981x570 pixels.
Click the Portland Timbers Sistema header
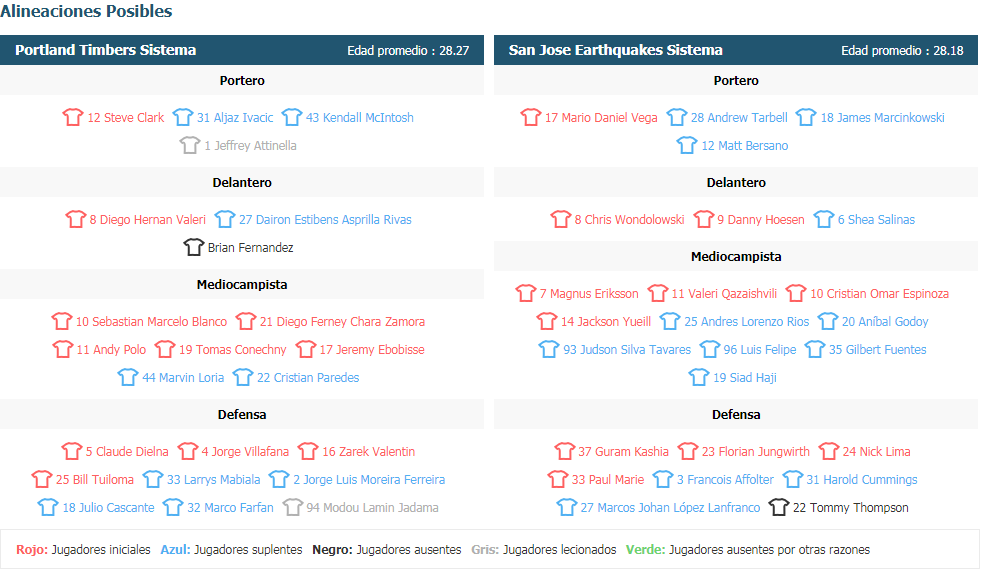105,50
